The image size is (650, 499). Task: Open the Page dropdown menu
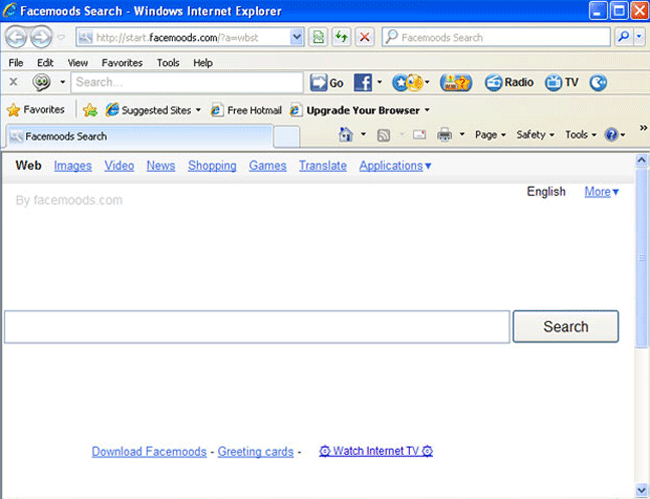pyautogui.click(x=490, y=134)
